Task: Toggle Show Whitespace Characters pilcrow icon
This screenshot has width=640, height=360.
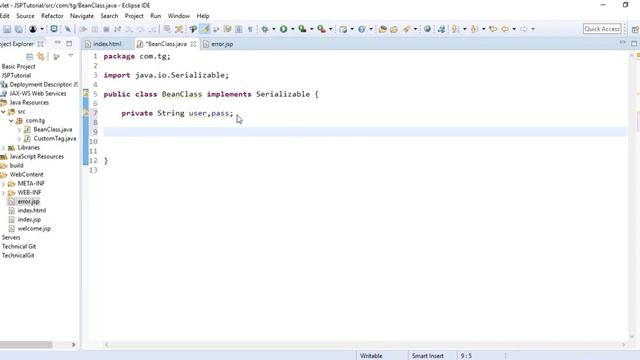Action: point(250,29)
